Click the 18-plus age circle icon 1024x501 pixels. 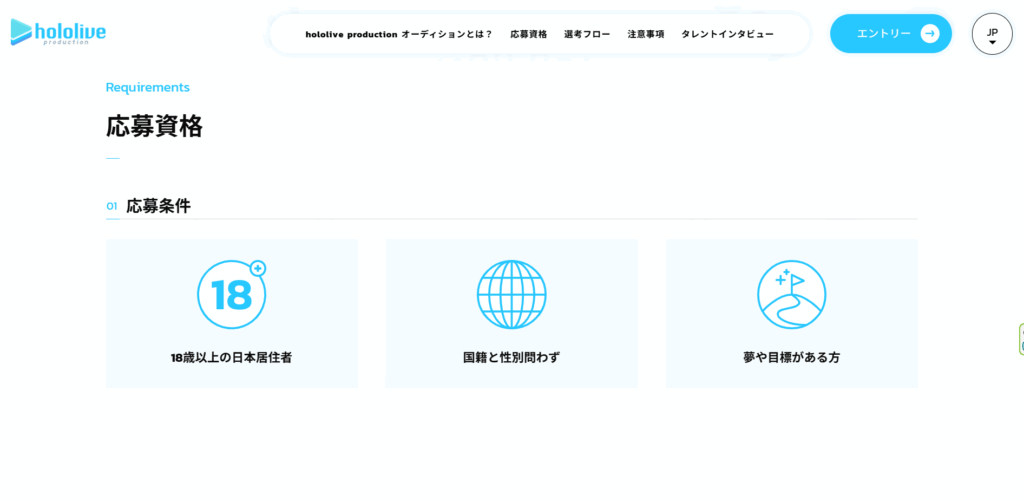pos(232,294)
